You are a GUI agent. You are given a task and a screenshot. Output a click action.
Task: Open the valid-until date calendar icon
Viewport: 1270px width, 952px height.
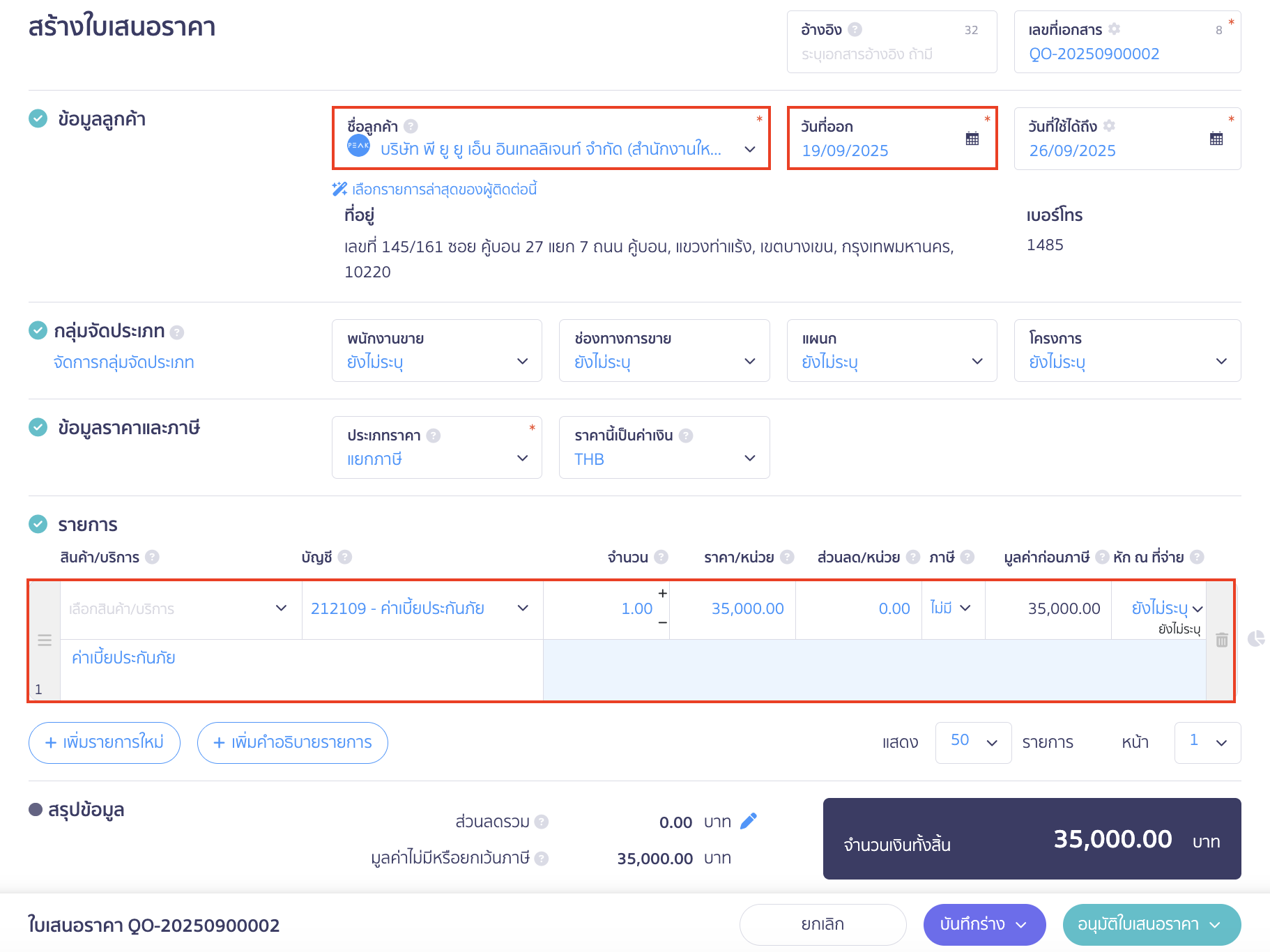(x=1216, y=139)
